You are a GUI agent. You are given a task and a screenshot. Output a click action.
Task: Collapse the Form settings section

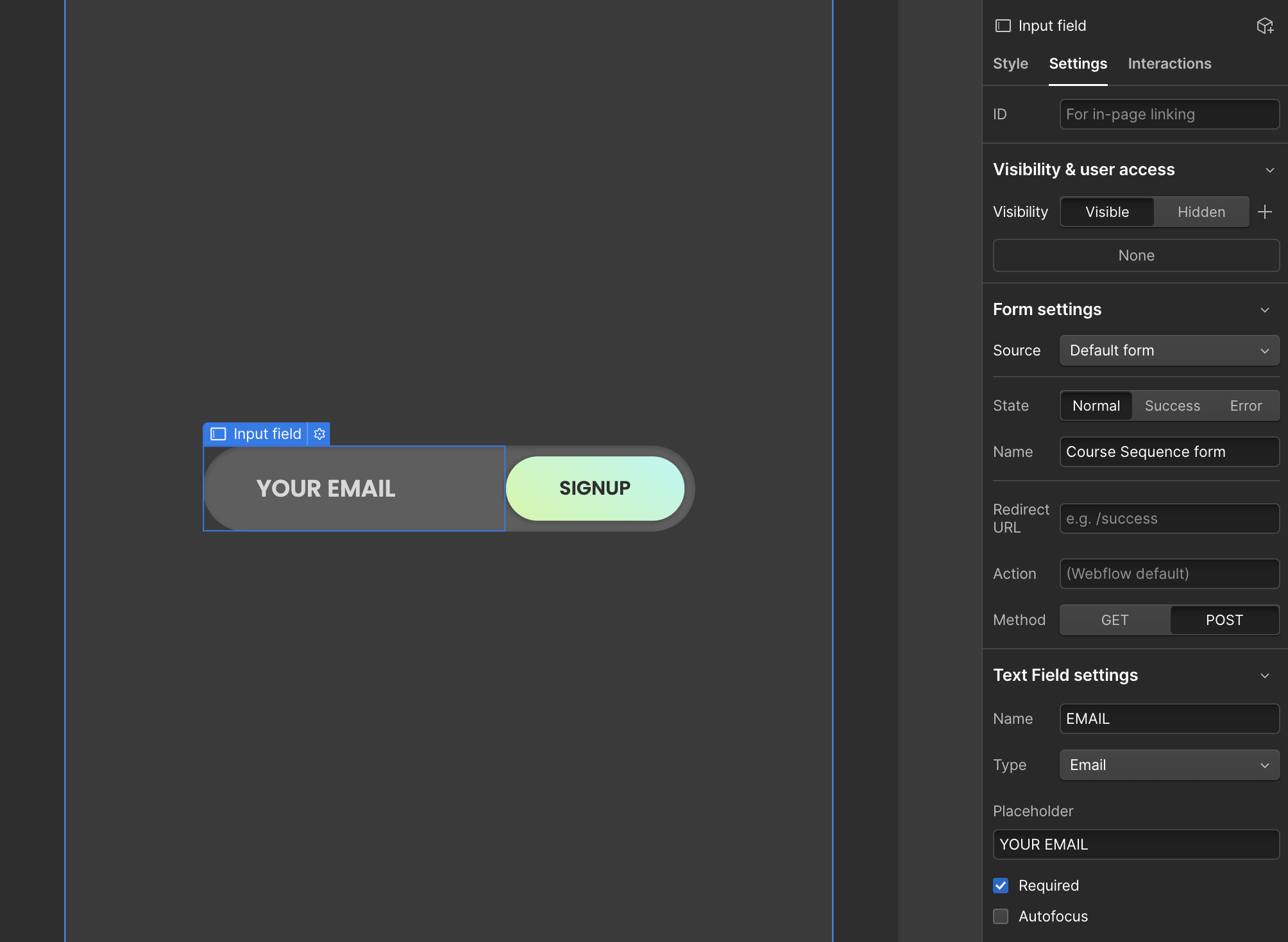(x=1265, y=310)
